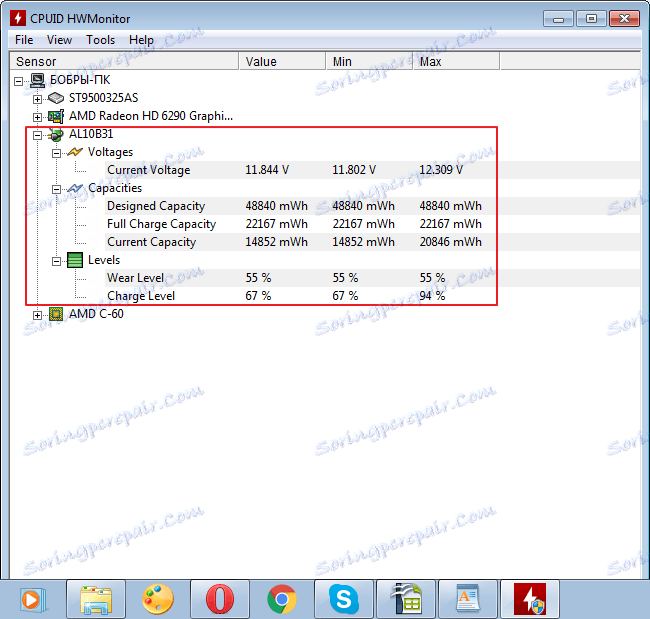Open File Explorer from the taskbar

click(x=96, y=599)
